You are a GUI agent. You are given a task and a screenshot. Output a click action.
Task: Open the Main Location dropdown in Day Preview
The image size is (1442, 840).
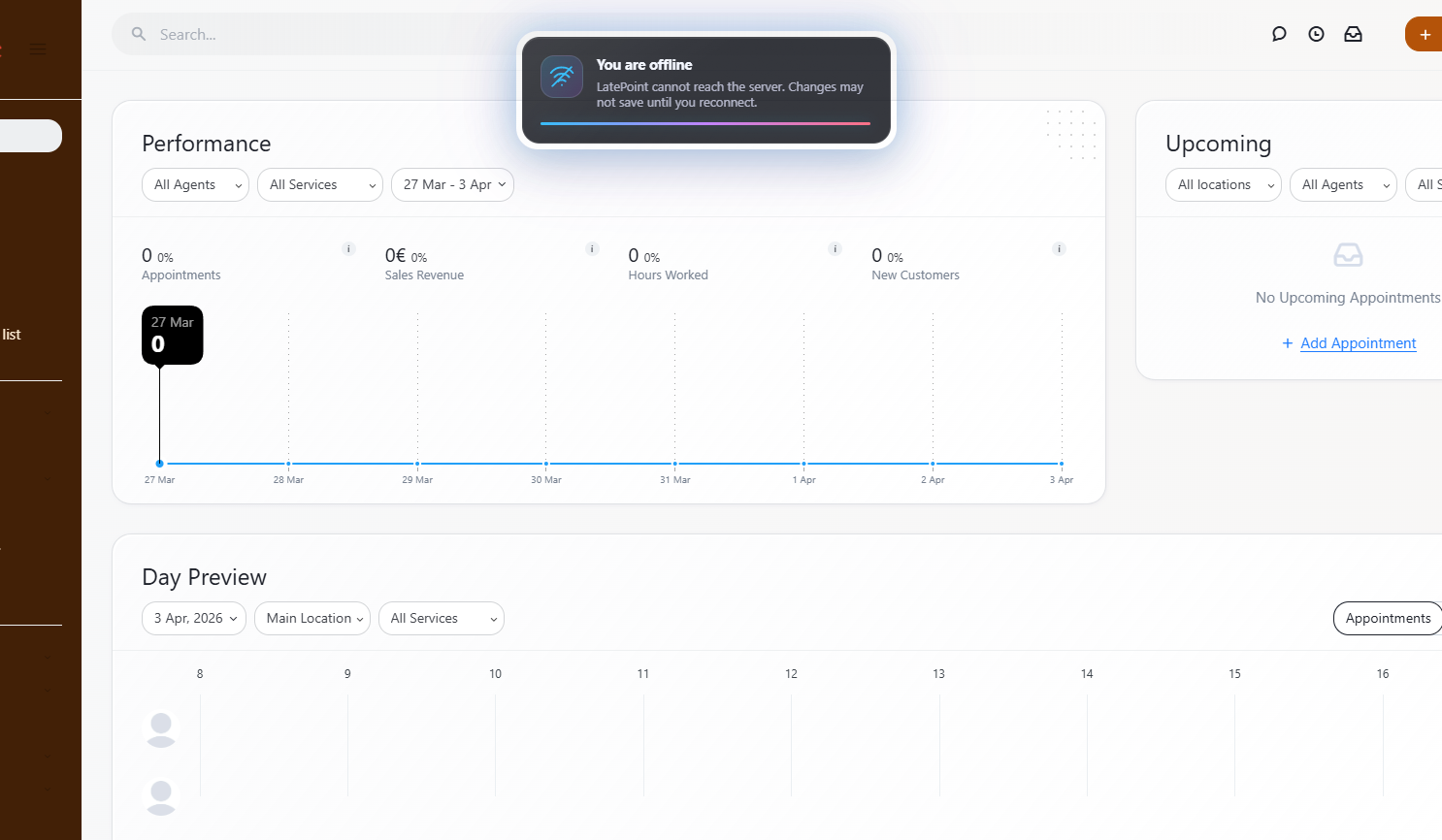[311, 619]
